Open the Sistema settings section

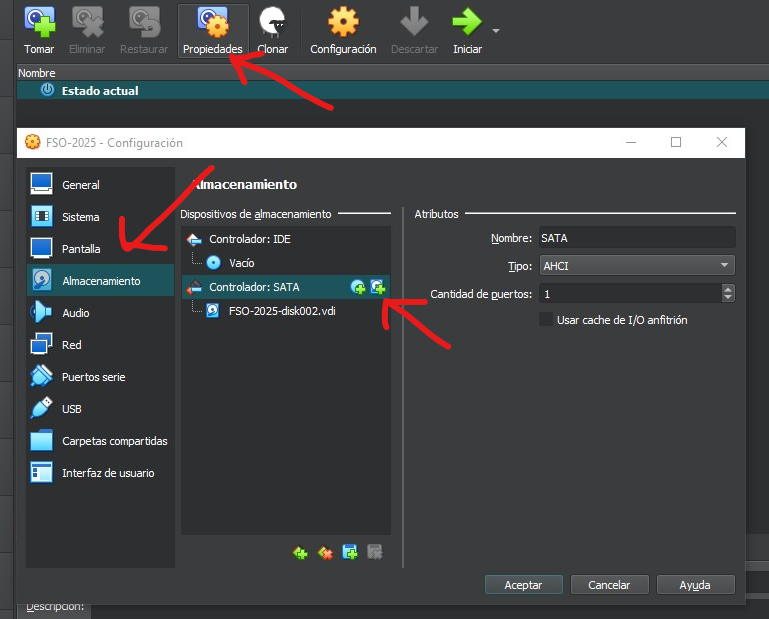[80, 217]
